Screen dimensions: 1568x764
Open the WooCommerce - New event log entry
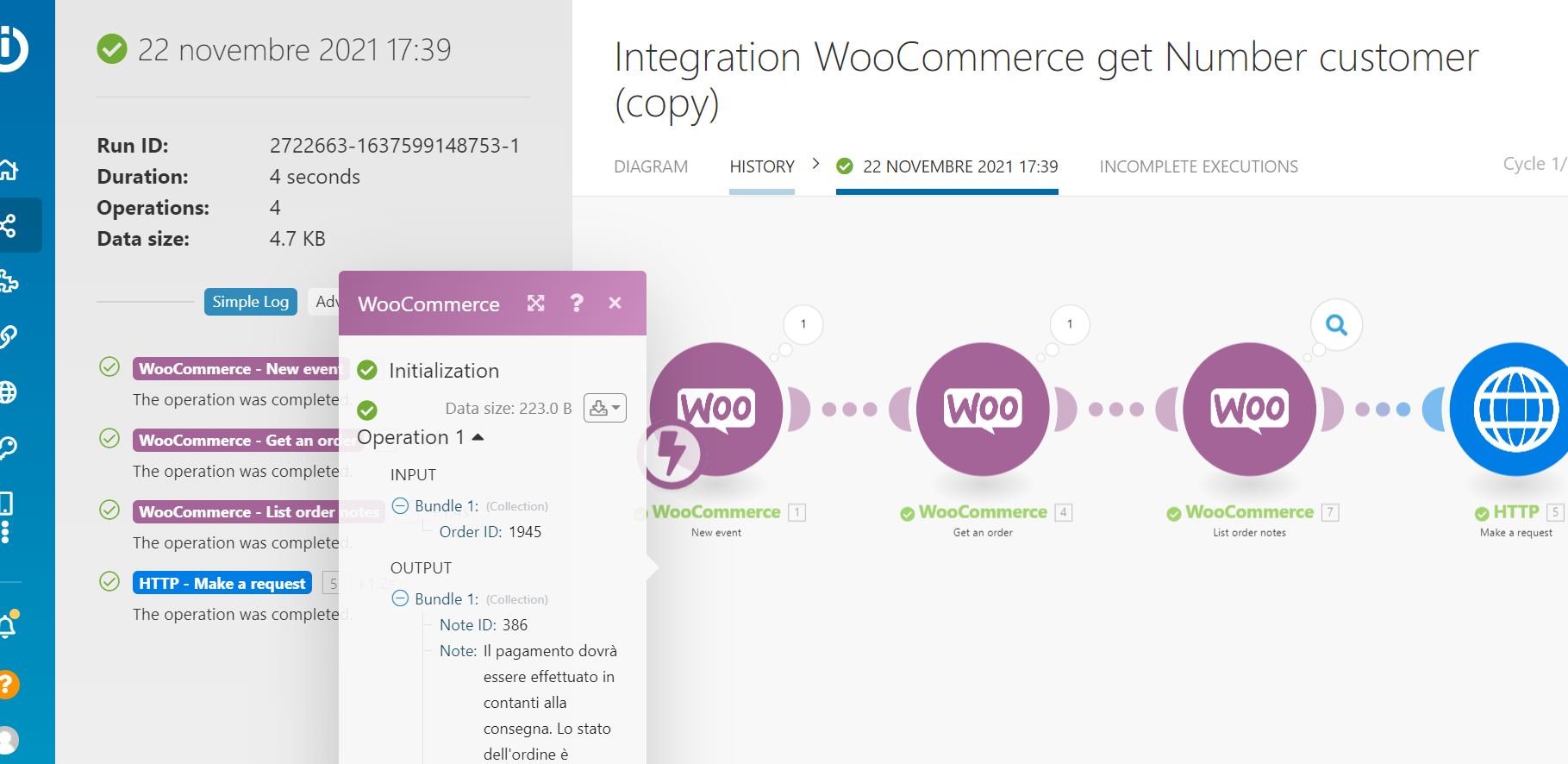coord(241,369)
